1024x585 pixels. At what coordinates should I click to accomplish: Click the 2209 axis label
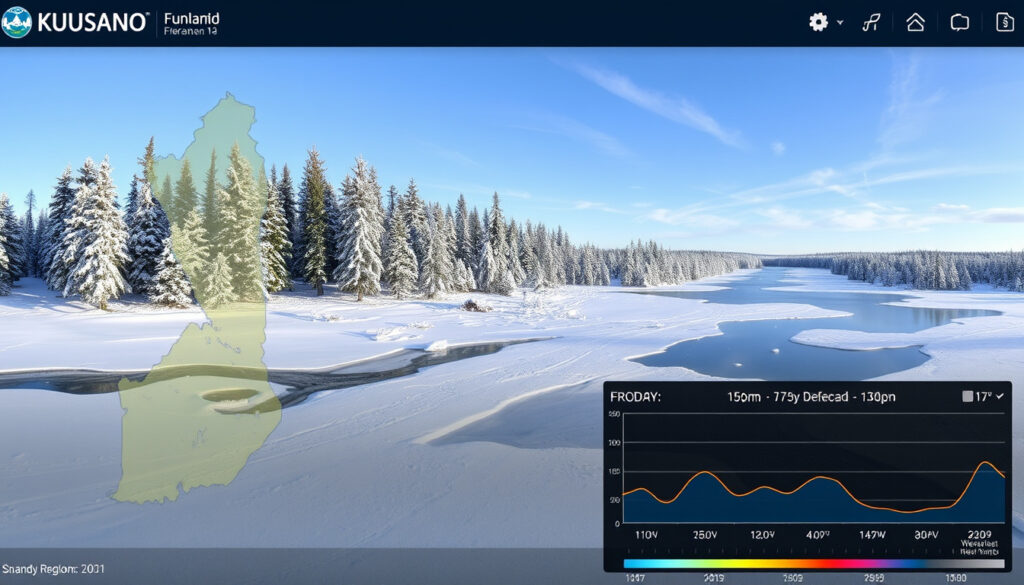[979, 534]
